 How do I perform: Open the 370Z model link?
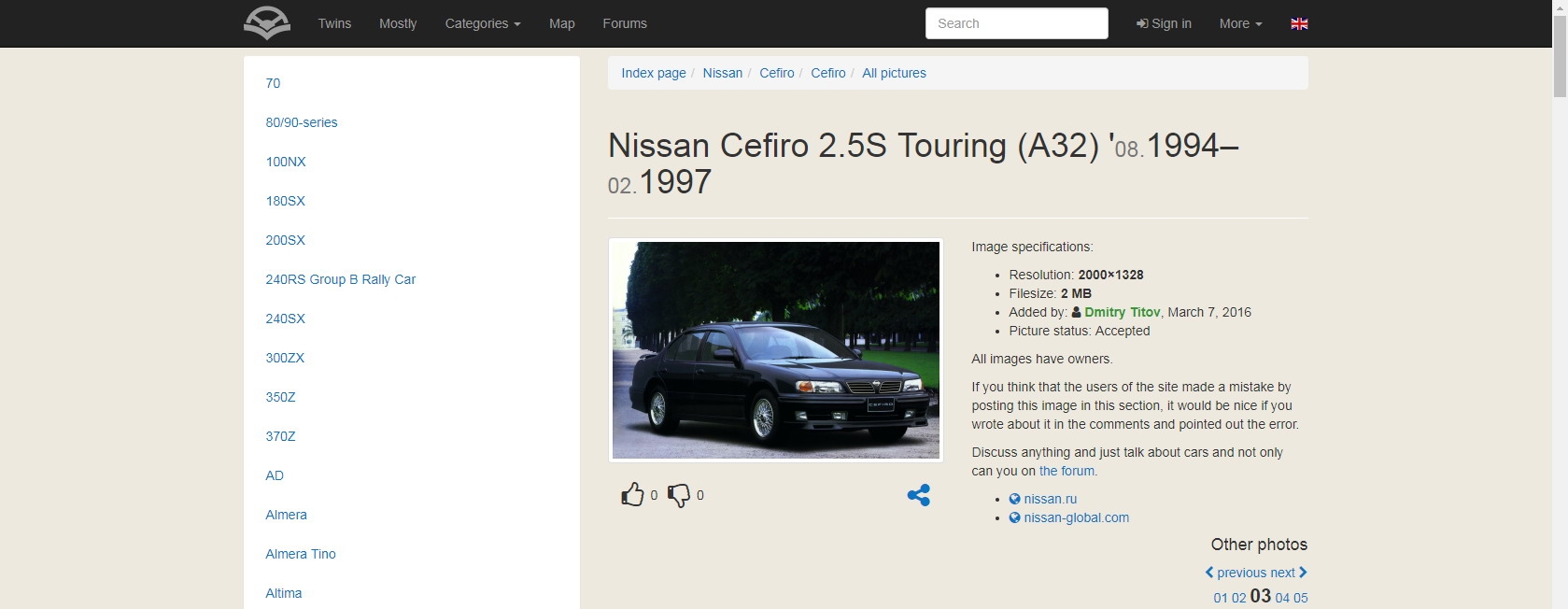pos(280,436)
